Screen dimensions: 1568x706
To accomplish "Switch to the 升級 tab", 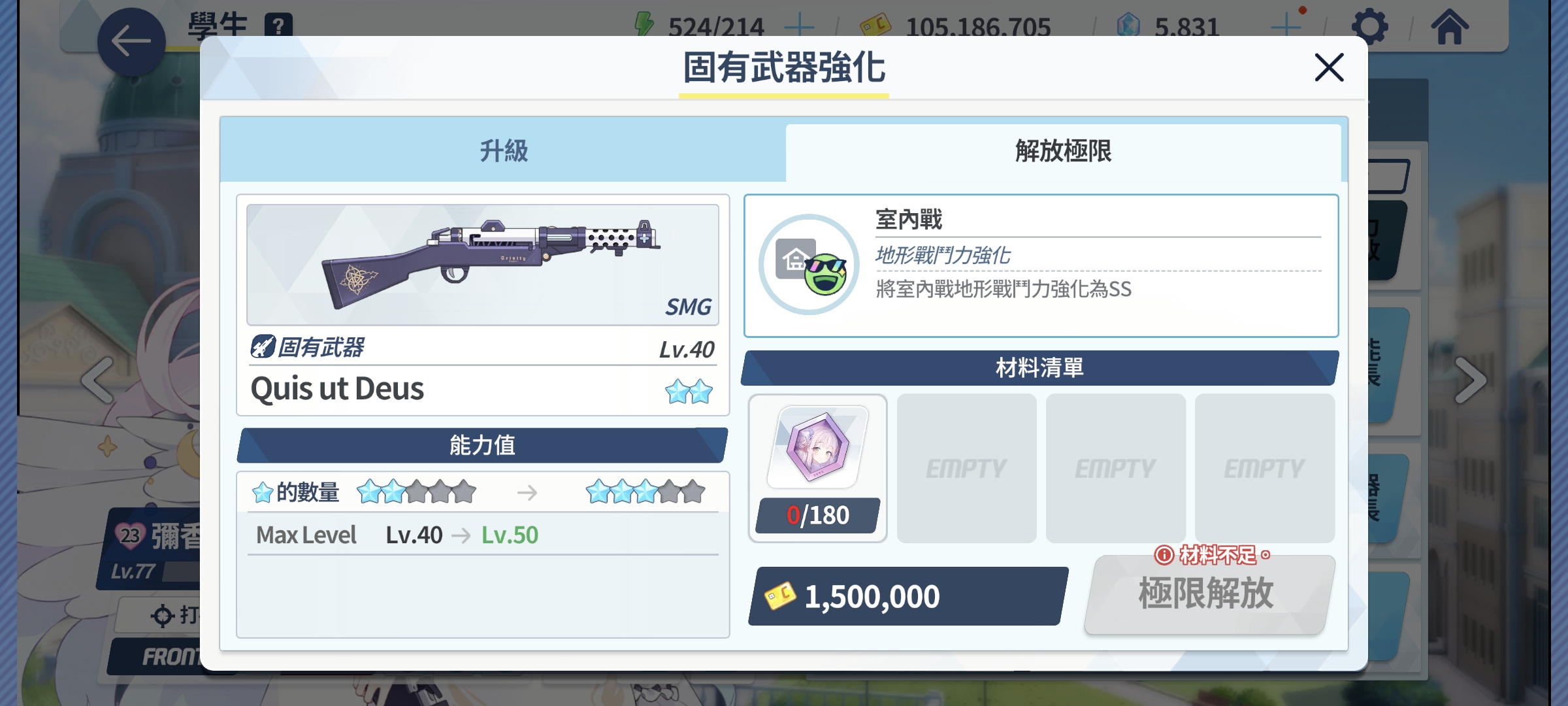I will click(503, 151).
